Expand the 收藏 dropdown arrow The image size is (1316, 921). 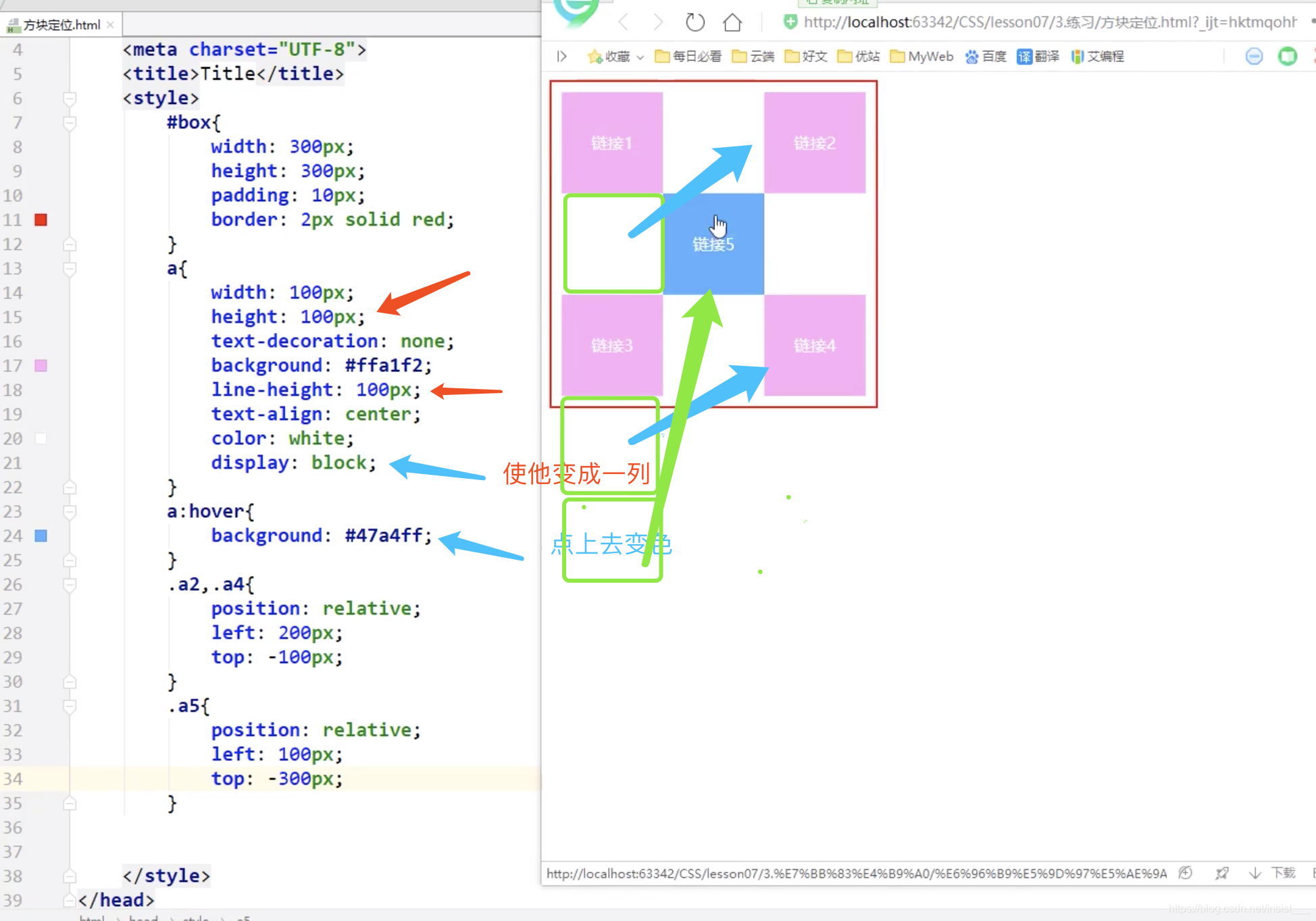pyautogui.click(x=640, y=57)
